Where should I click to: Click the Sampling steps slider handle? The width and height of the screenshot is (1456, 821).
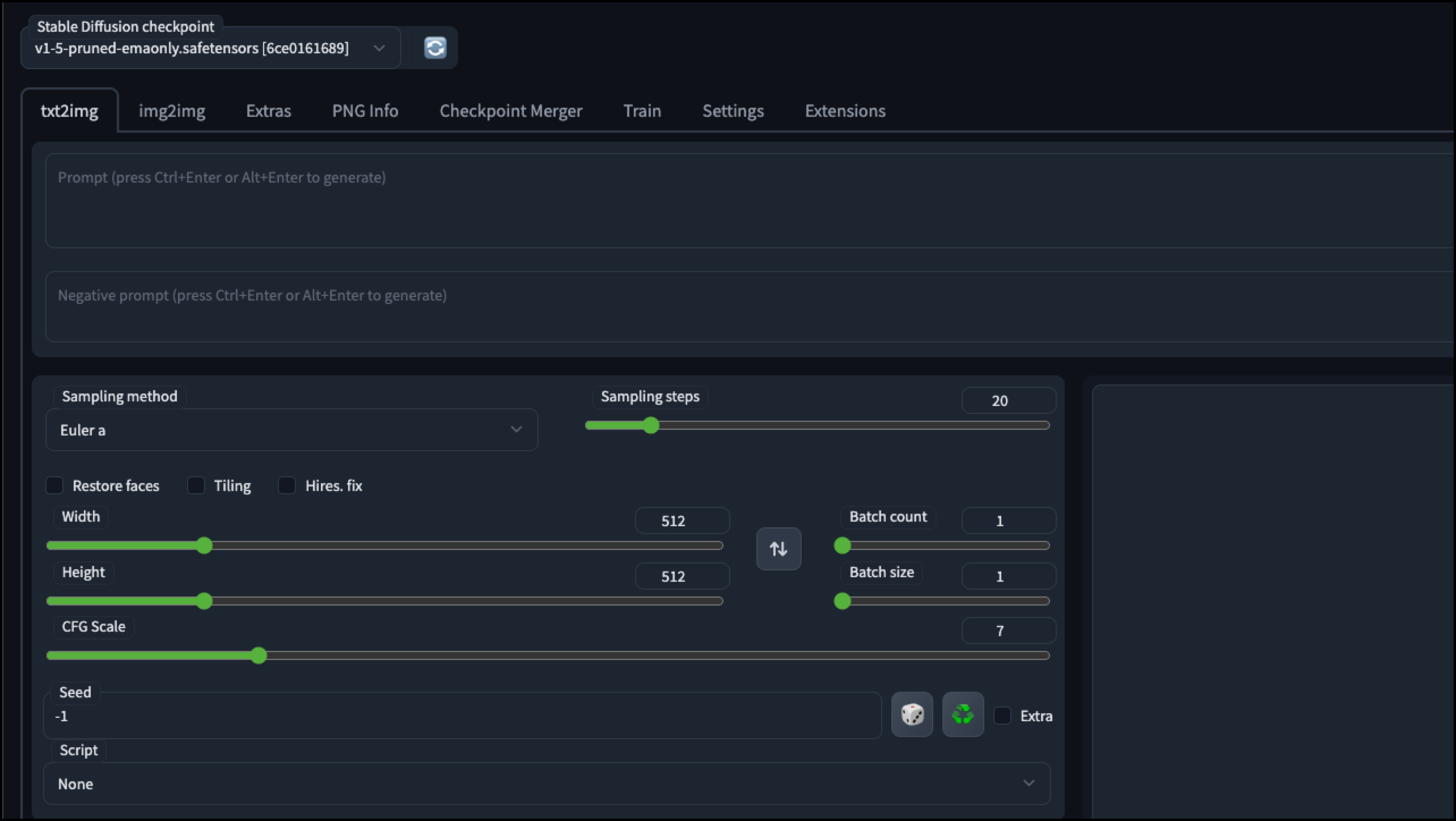(x=651, y=425)
